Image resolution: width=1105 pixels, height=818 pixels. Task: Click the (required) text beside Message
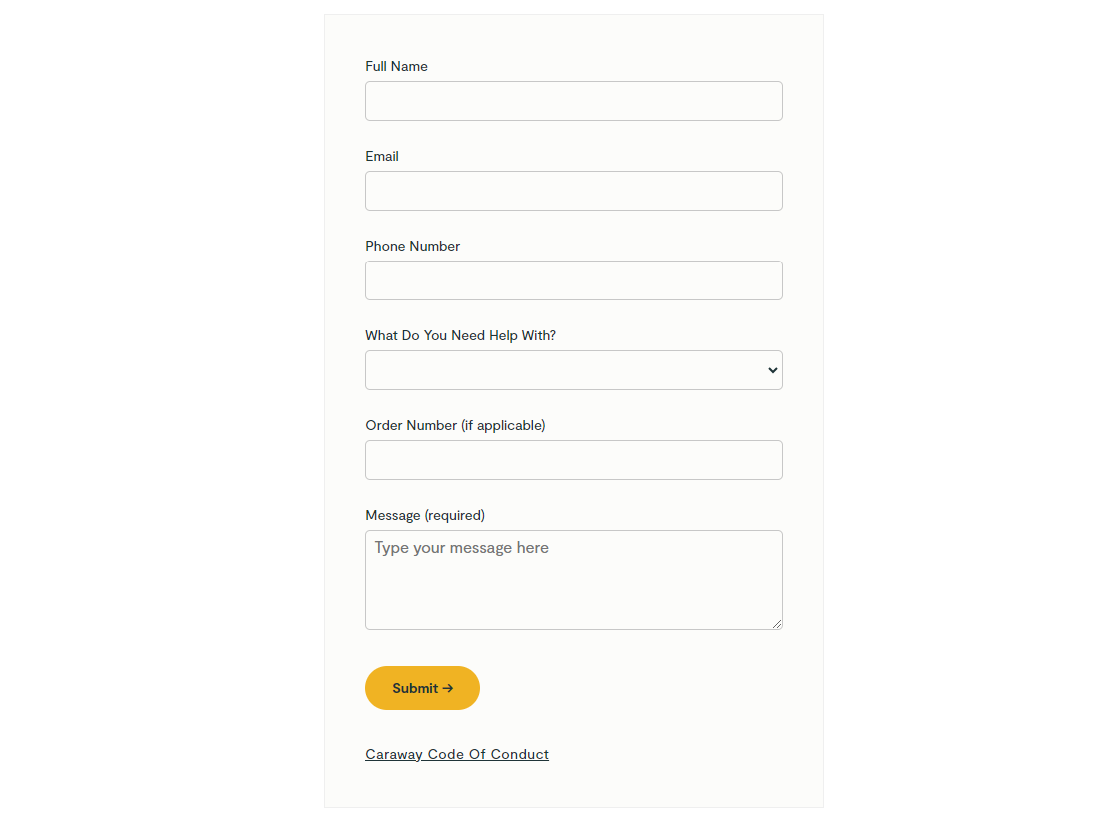pyautogui.click(x=455, y=516)
